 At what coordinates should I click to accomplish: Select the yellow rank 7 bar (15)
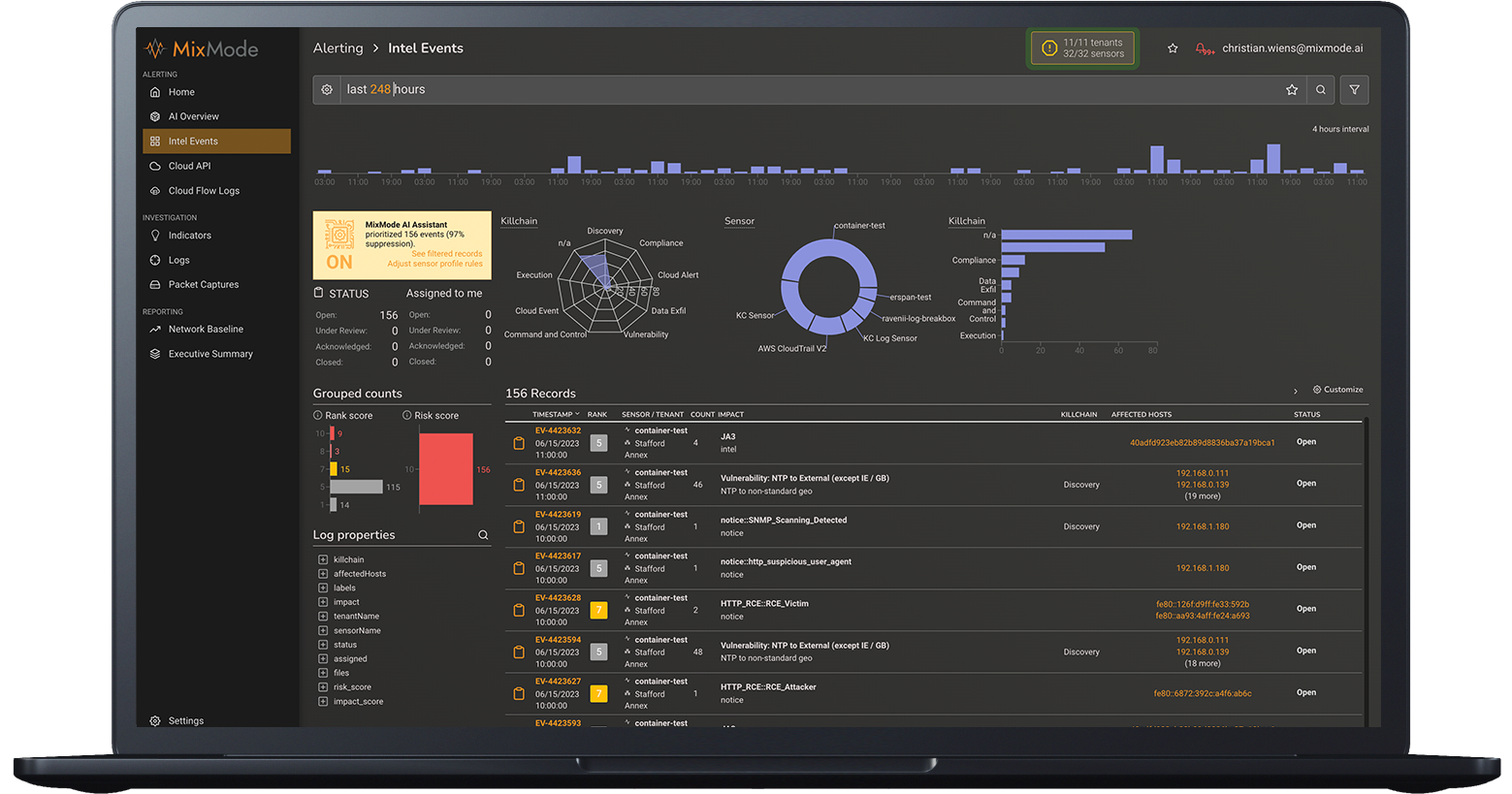(334, 469)
